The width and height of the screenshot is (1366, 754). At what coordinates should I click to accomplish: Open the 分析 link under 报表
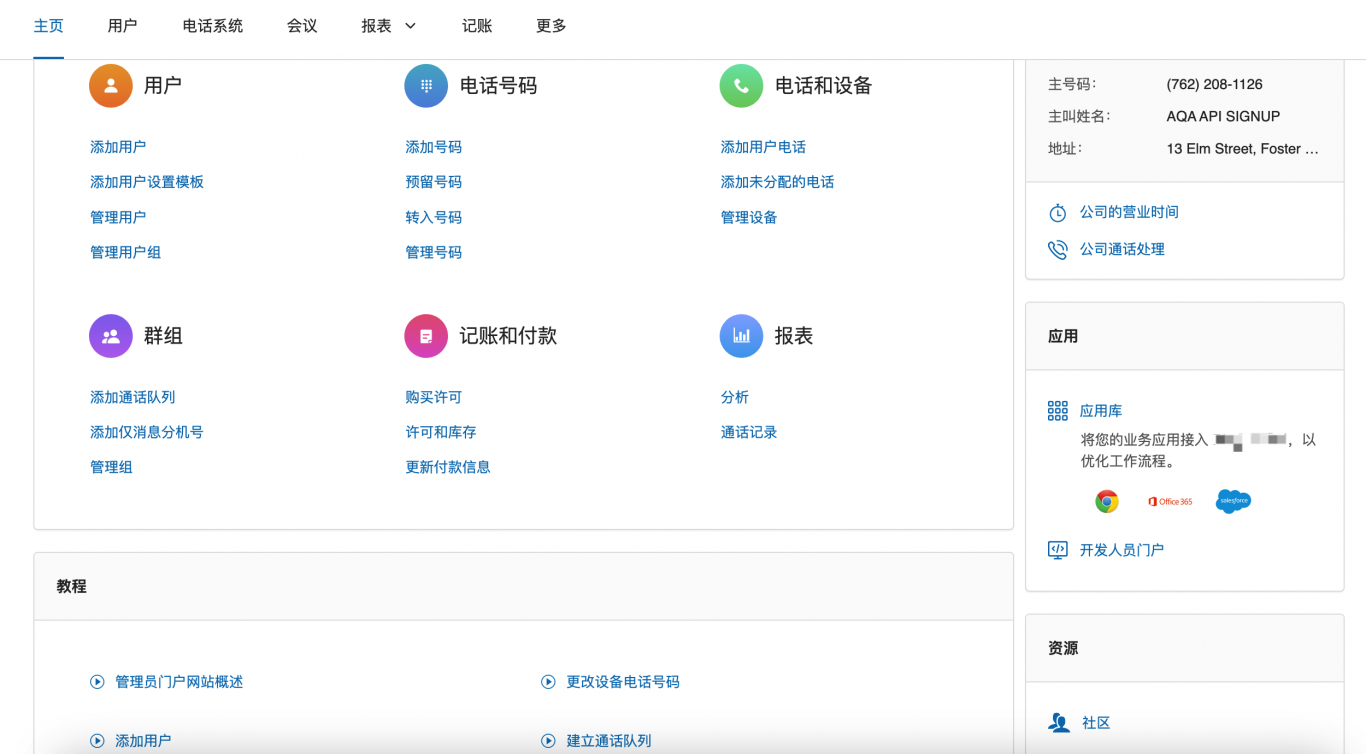click(735, 397)
